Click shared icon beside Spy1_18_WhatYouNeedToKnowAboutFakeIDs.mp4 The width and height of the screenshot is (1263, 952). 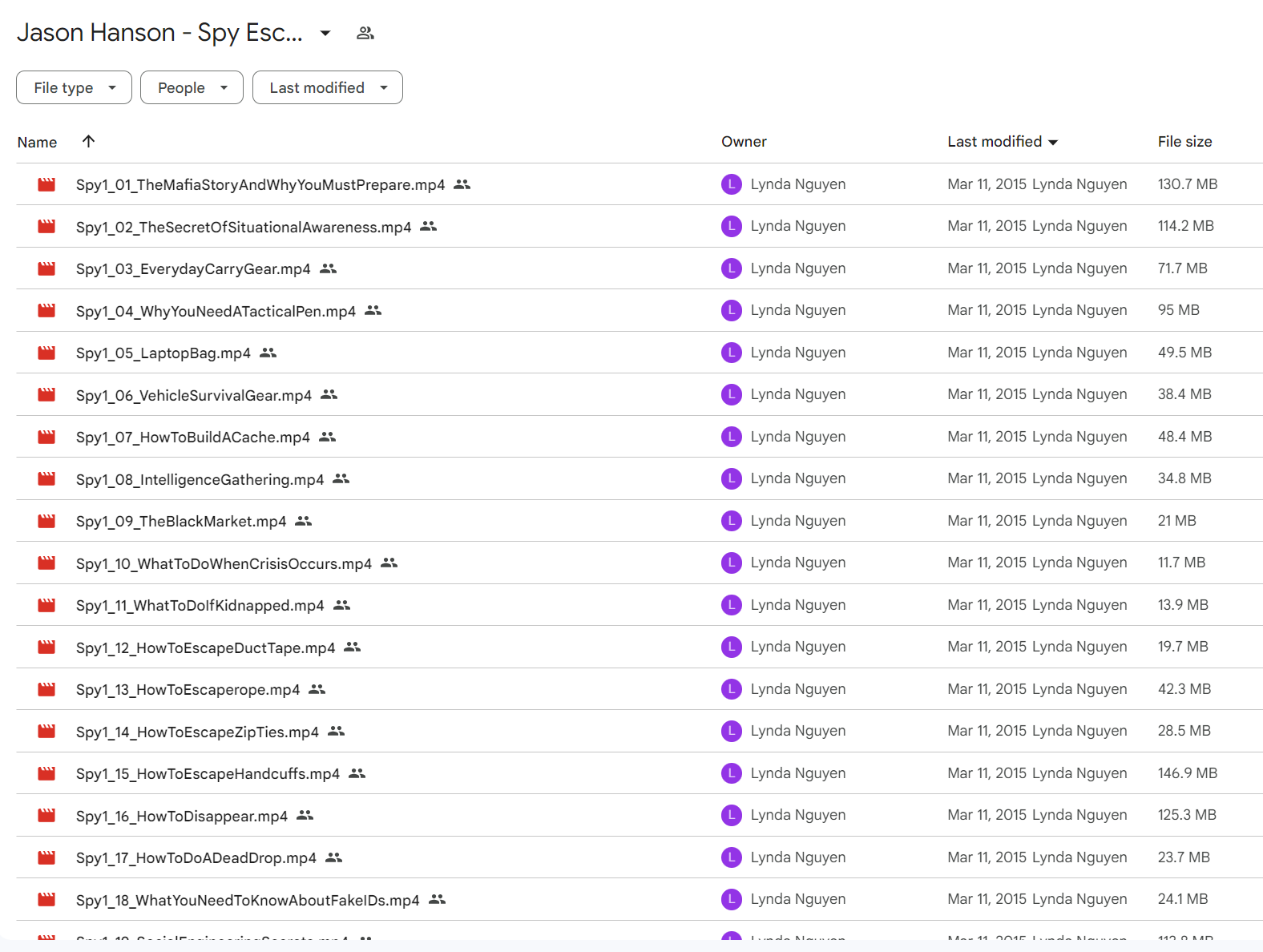click(x=438, y=900)
